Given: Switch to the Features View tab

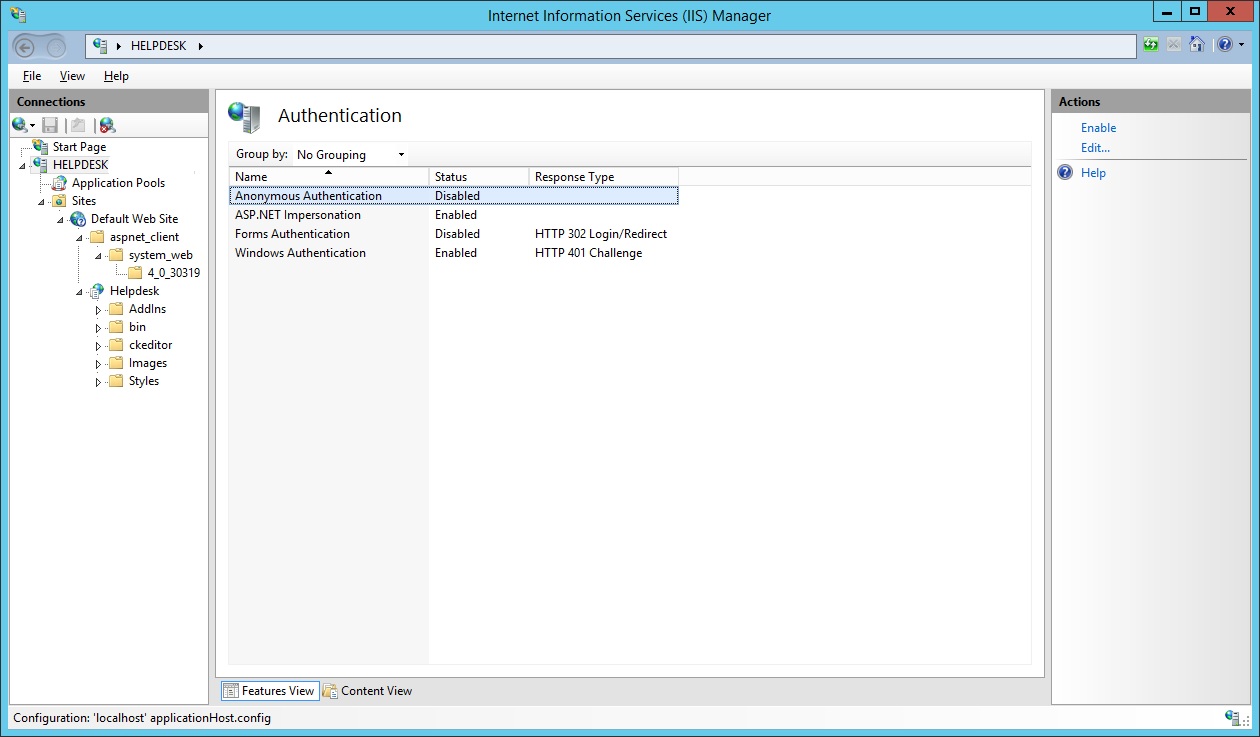Looking at the screenshot, I should click(270, 691).
